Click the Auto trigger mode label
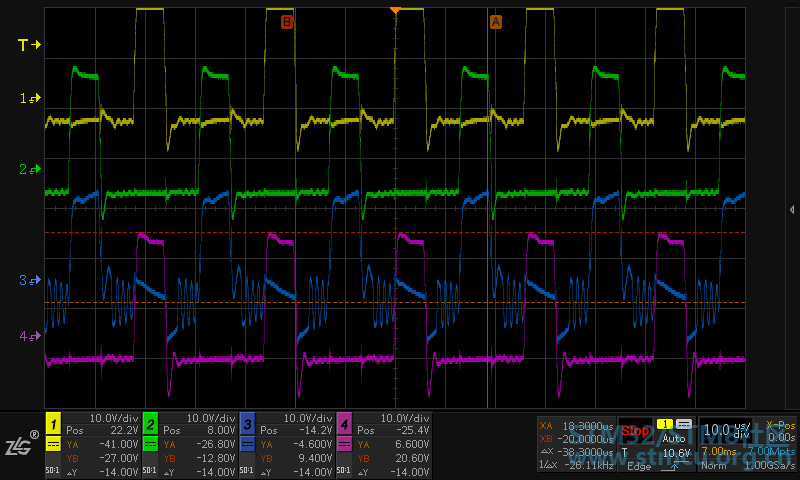 pyautogui.click(x=673, y=439)
